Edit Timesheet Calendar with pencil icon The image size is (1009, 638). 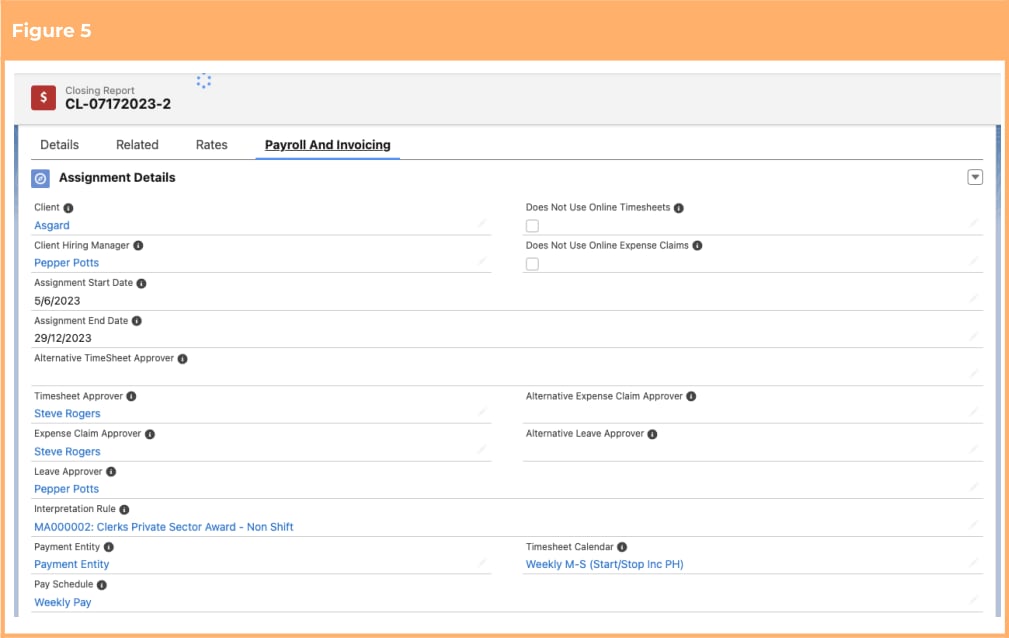click(974, 562)
